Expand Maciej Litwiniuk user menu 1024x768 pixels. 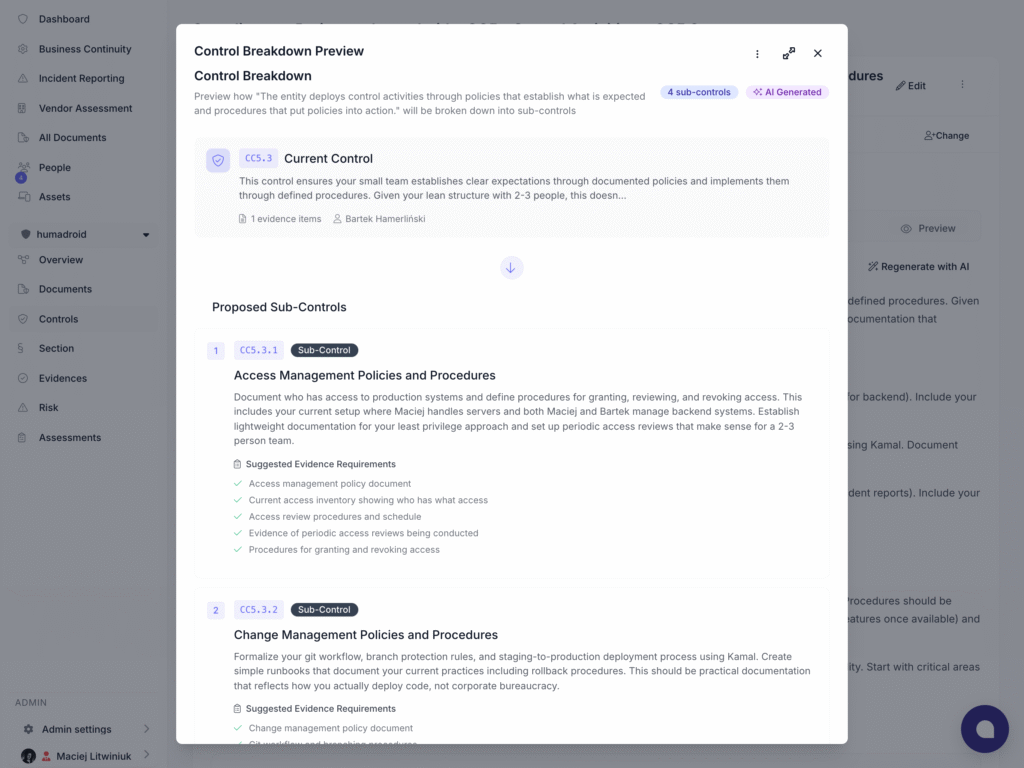[x=146, y=755]
